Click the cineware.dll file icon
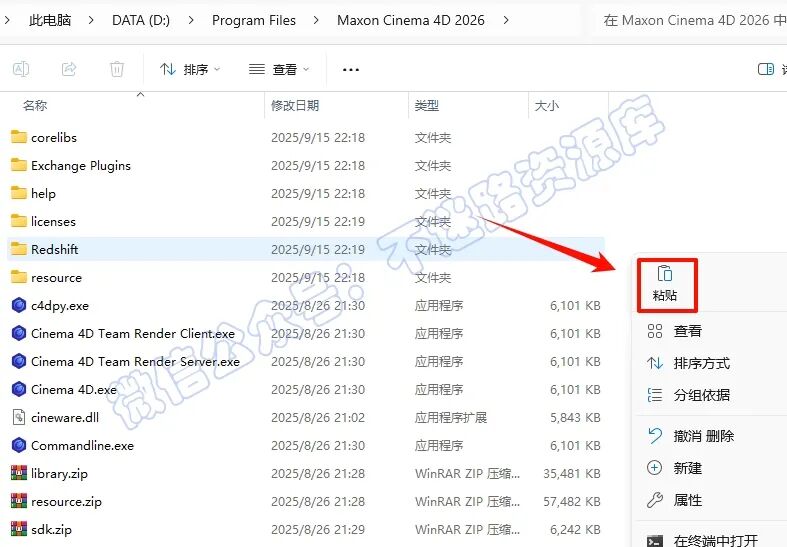This screenshot has height=547, width=787. click(19, 417)
